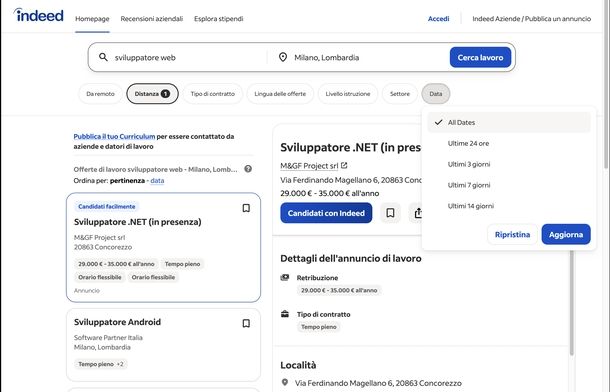Image resolution: width=610 pixels, height=392 pixels.
Task: Click pertinenza sort label
Action: tap(127, 180)
